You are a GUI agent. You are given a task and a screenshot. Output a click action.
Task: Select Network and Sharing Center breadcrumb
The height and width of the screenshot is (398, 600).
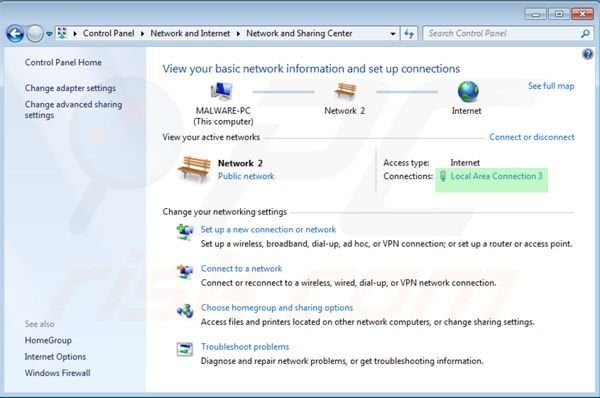(x=299, y=34)
